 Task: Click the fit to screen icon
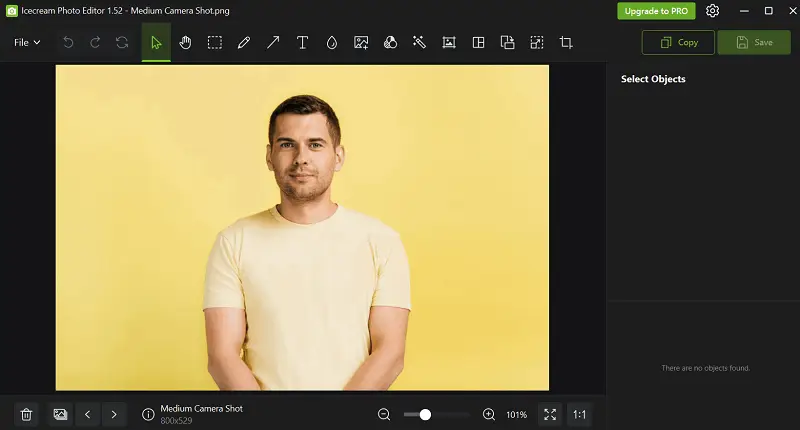tap(550, 414)
